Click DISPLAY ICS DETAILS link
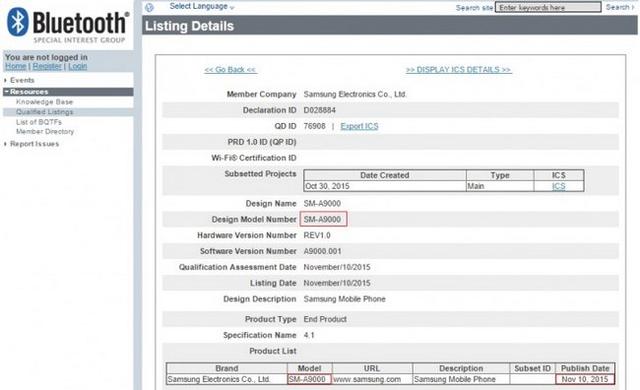 [x=458, y=70]
